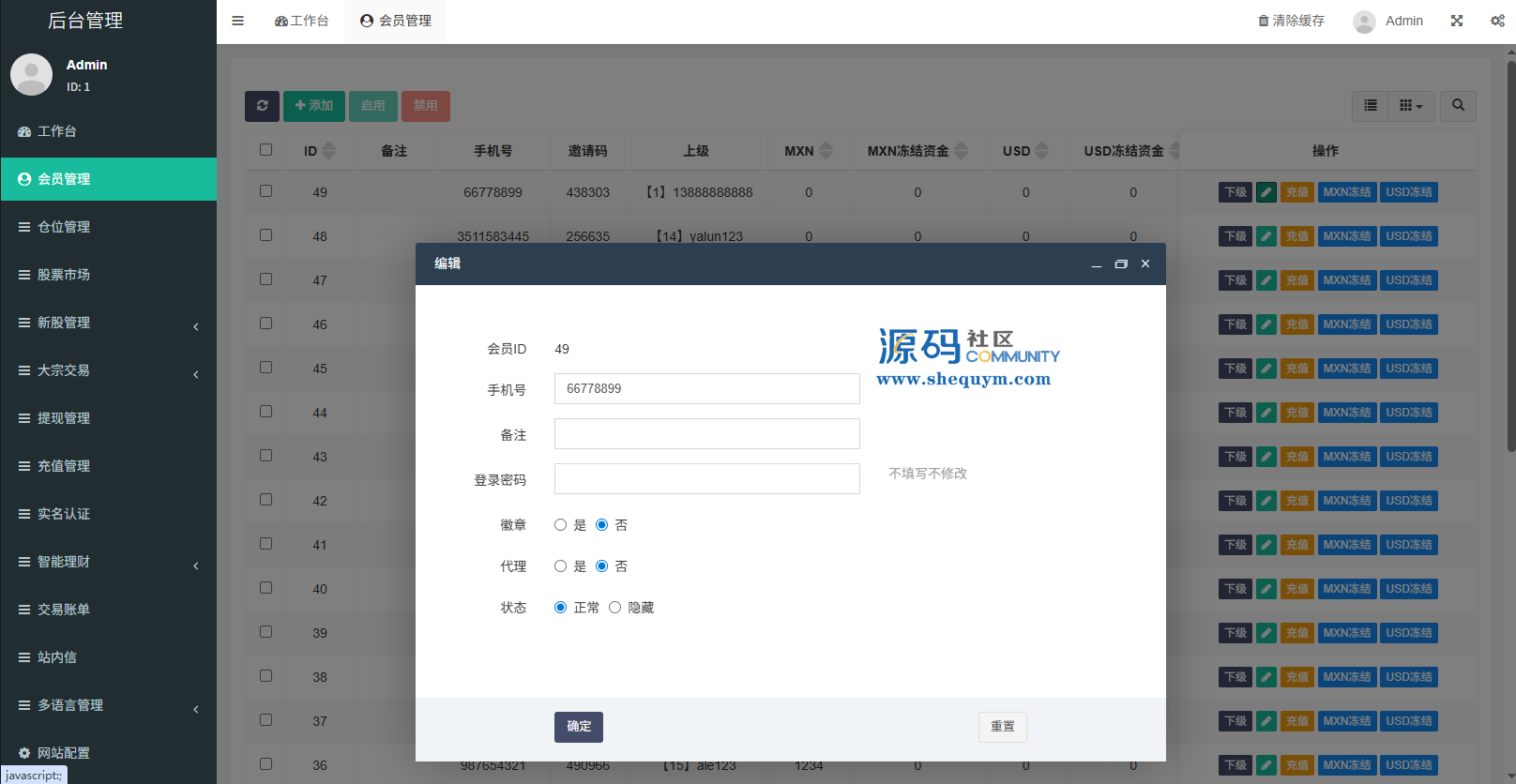Switch table to list view icon
Viewport: 1516px width, 784px height.
click(1371, 106)
